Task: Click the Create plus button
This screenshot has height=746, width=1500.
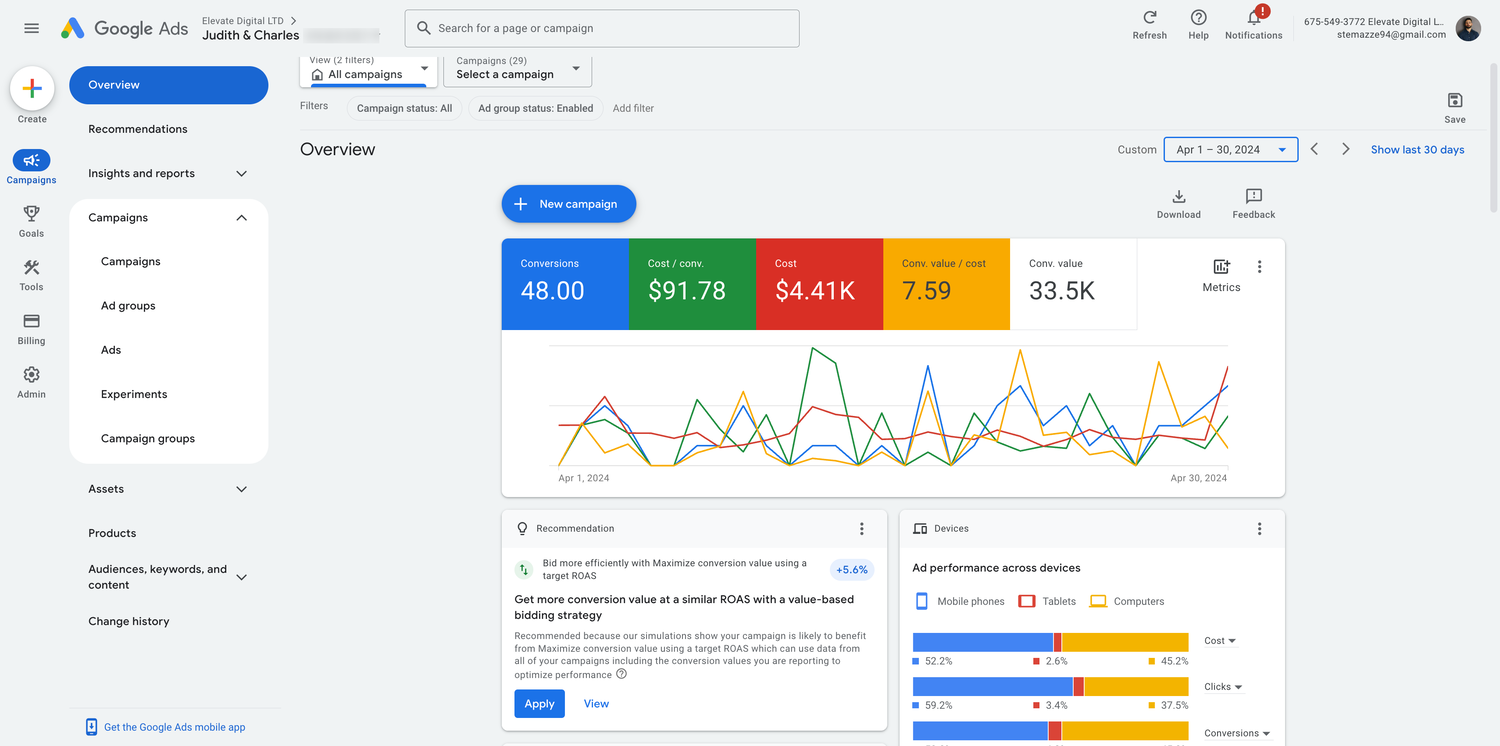Action: 32,89
